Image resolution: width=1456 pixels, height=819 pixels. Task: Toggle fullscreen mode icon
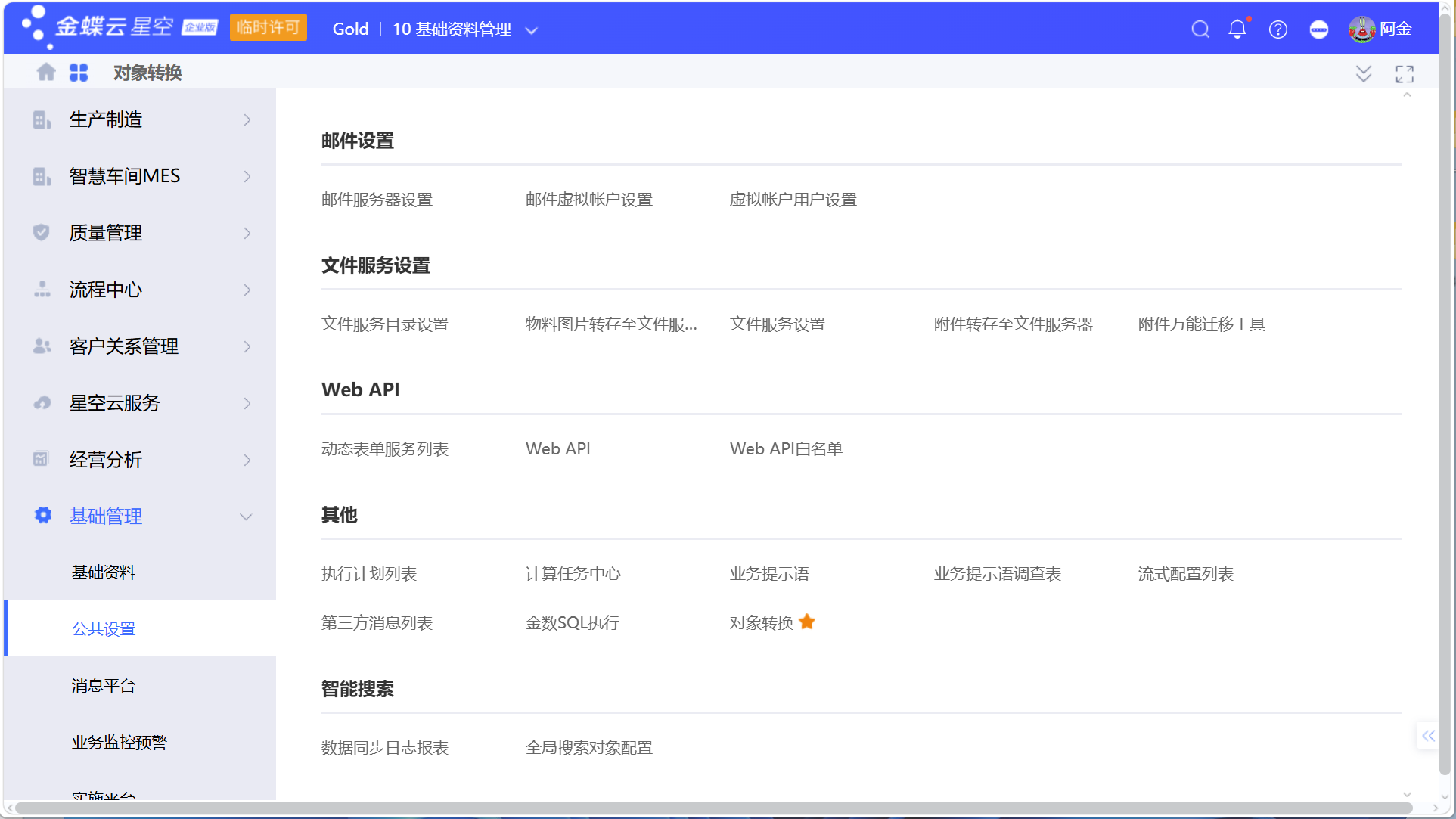(x=1405, y=73)
